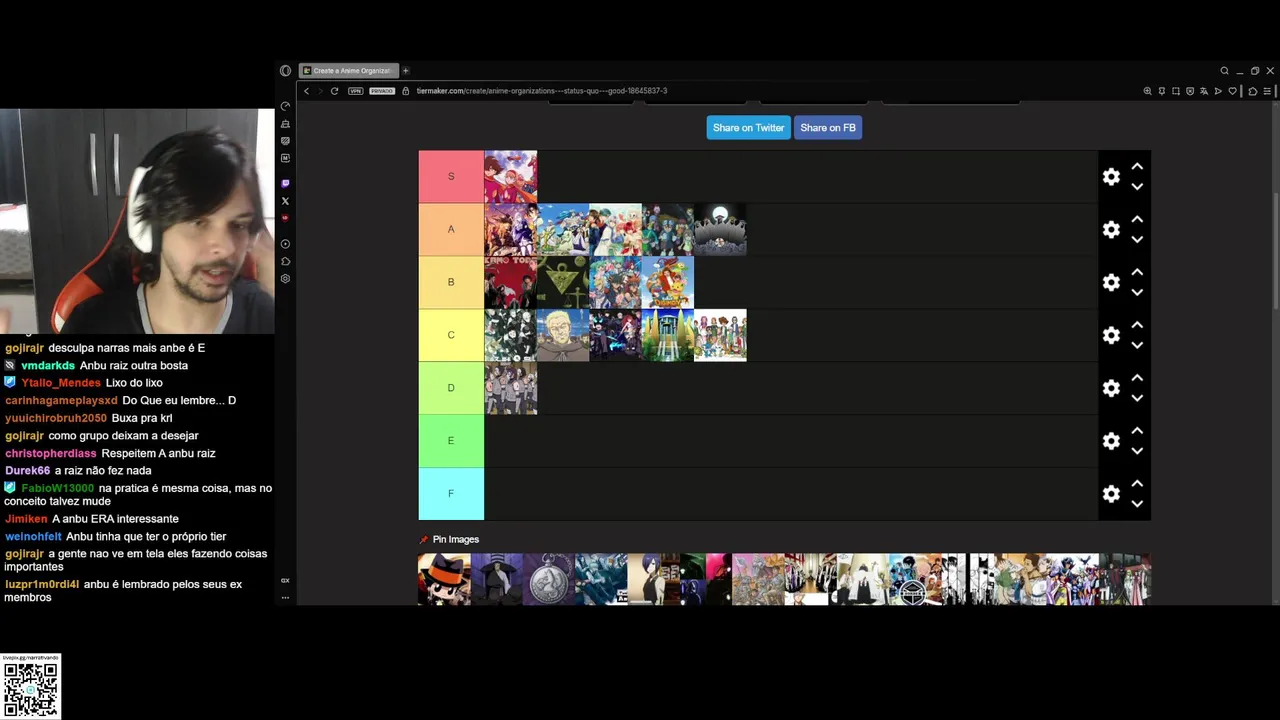Reload the tiermaker page
This screenshot has height=720, width=1280.
[x=334, y=91]
